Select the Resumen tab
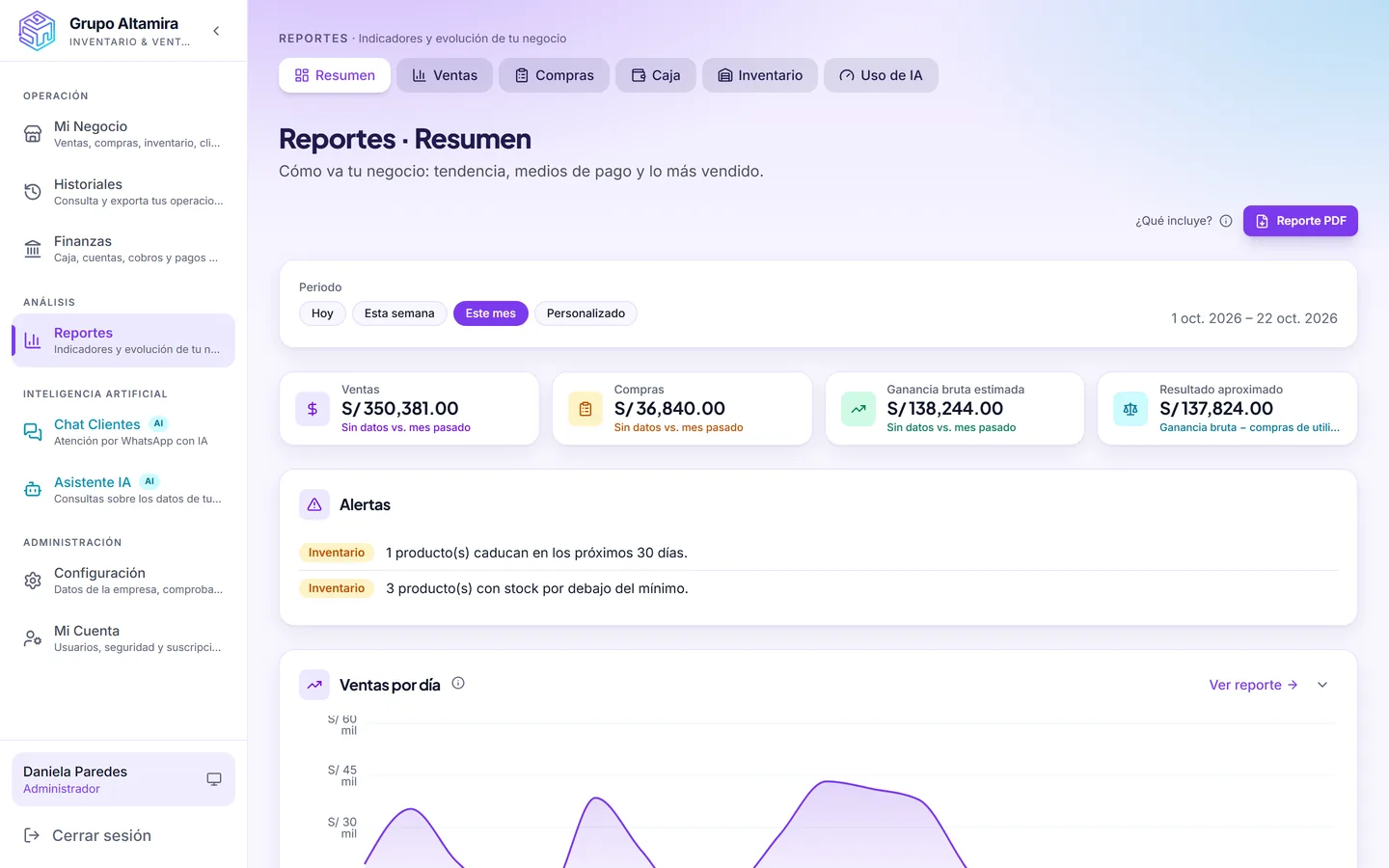Screen dimensions: 1389x868 coord(335,75)
